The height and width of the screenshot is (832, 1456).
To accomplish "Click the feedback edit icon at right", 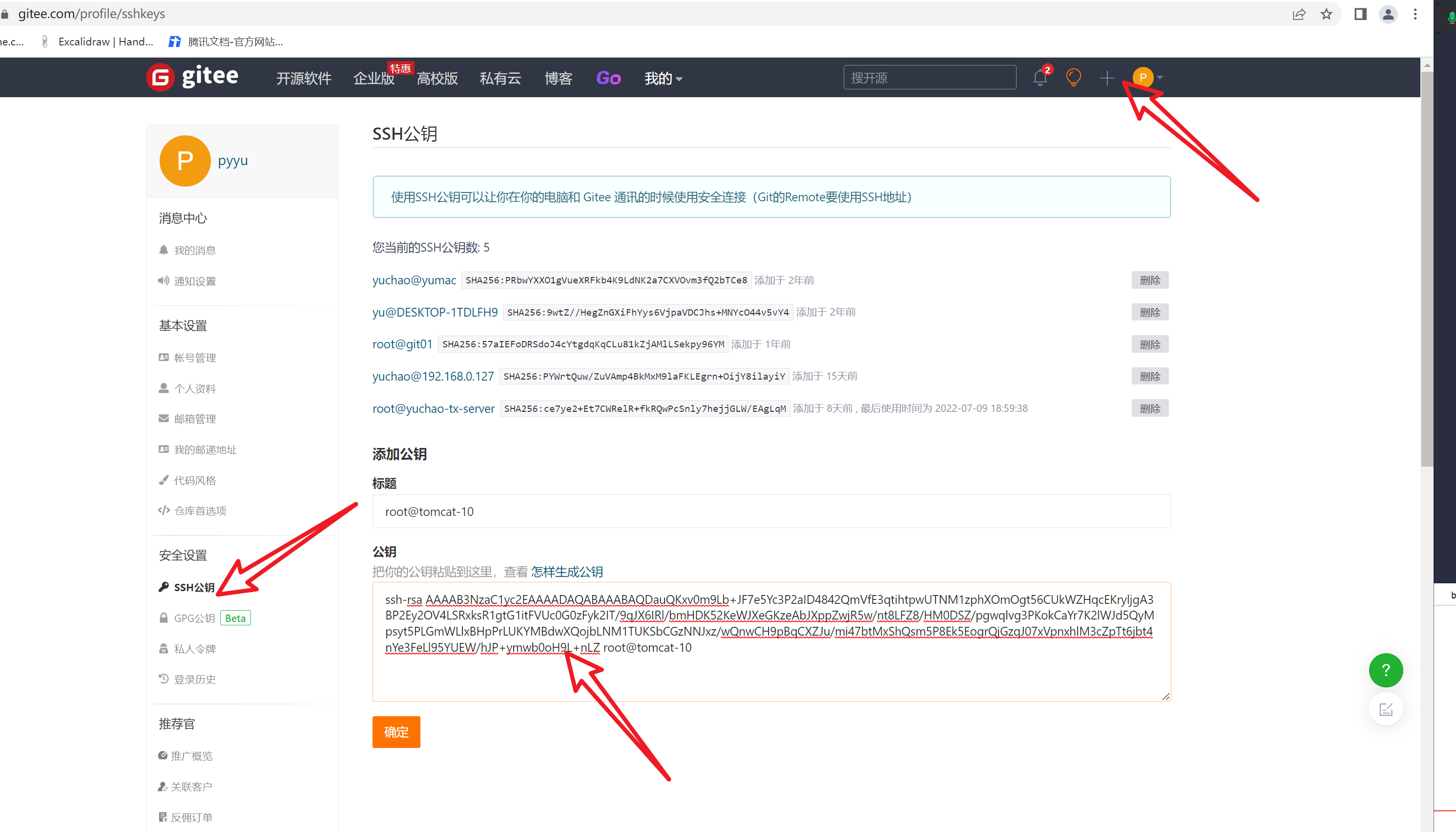I will [1385, 709].
